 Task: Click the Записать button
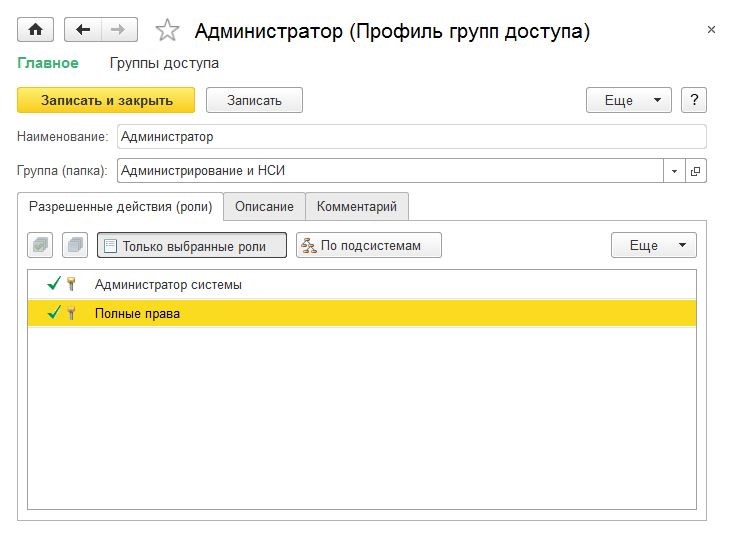coord(254,100)
